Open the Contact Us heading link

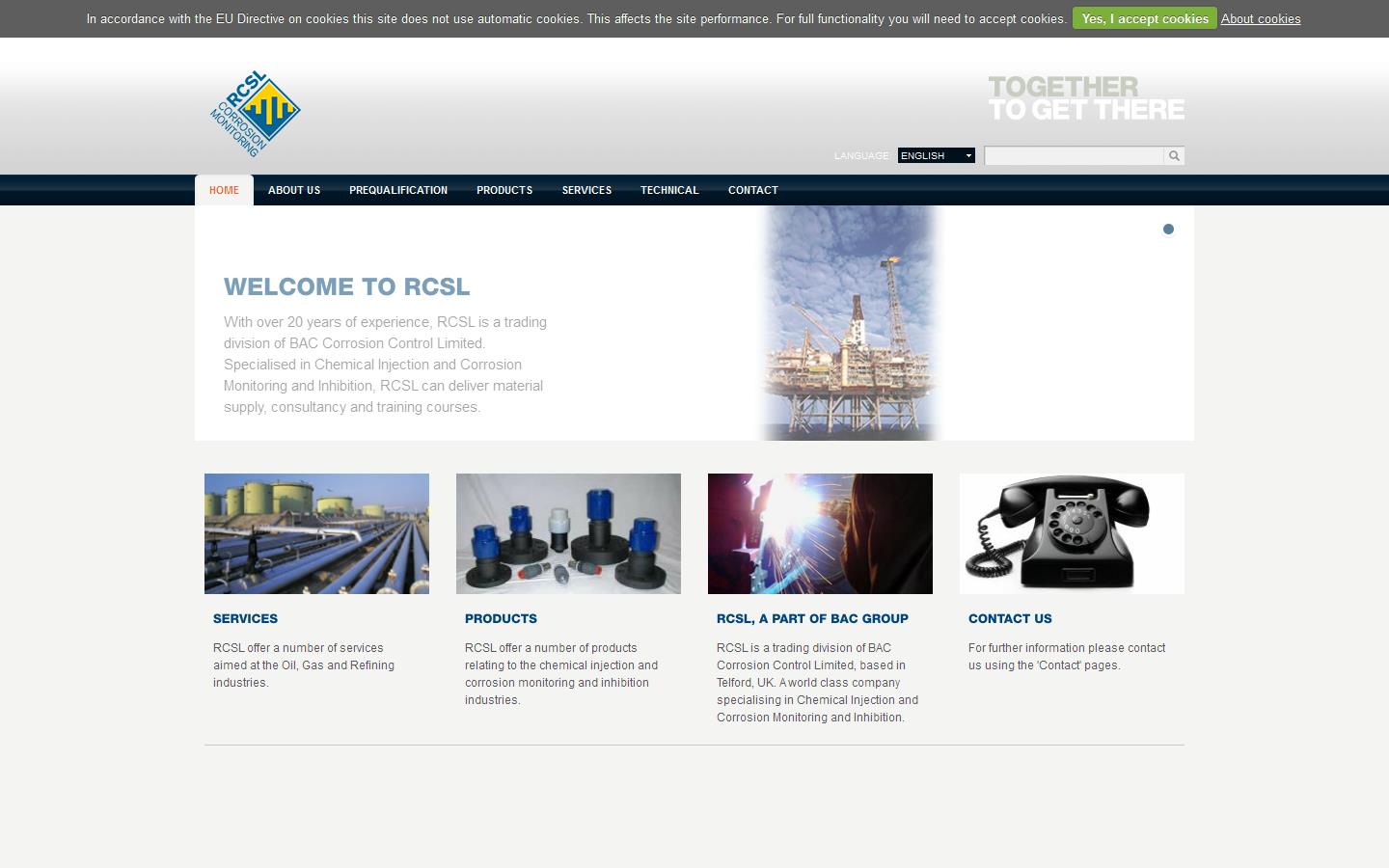pyautogui.click(x=1010, y=618)
